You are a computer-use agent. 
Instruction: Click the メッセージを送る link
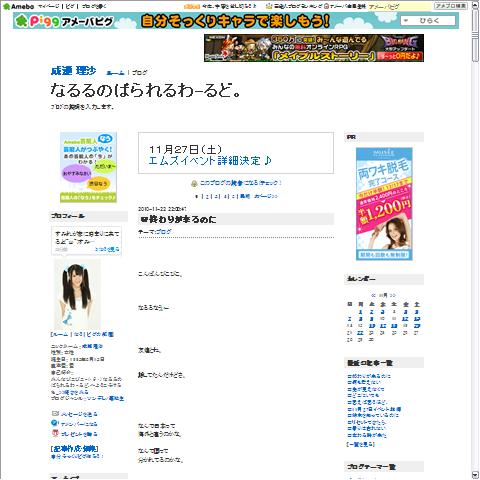click(79, 414)
